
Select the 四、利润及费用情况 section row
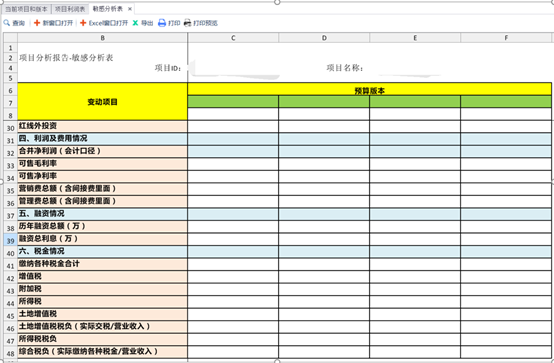tap(102, 139)
